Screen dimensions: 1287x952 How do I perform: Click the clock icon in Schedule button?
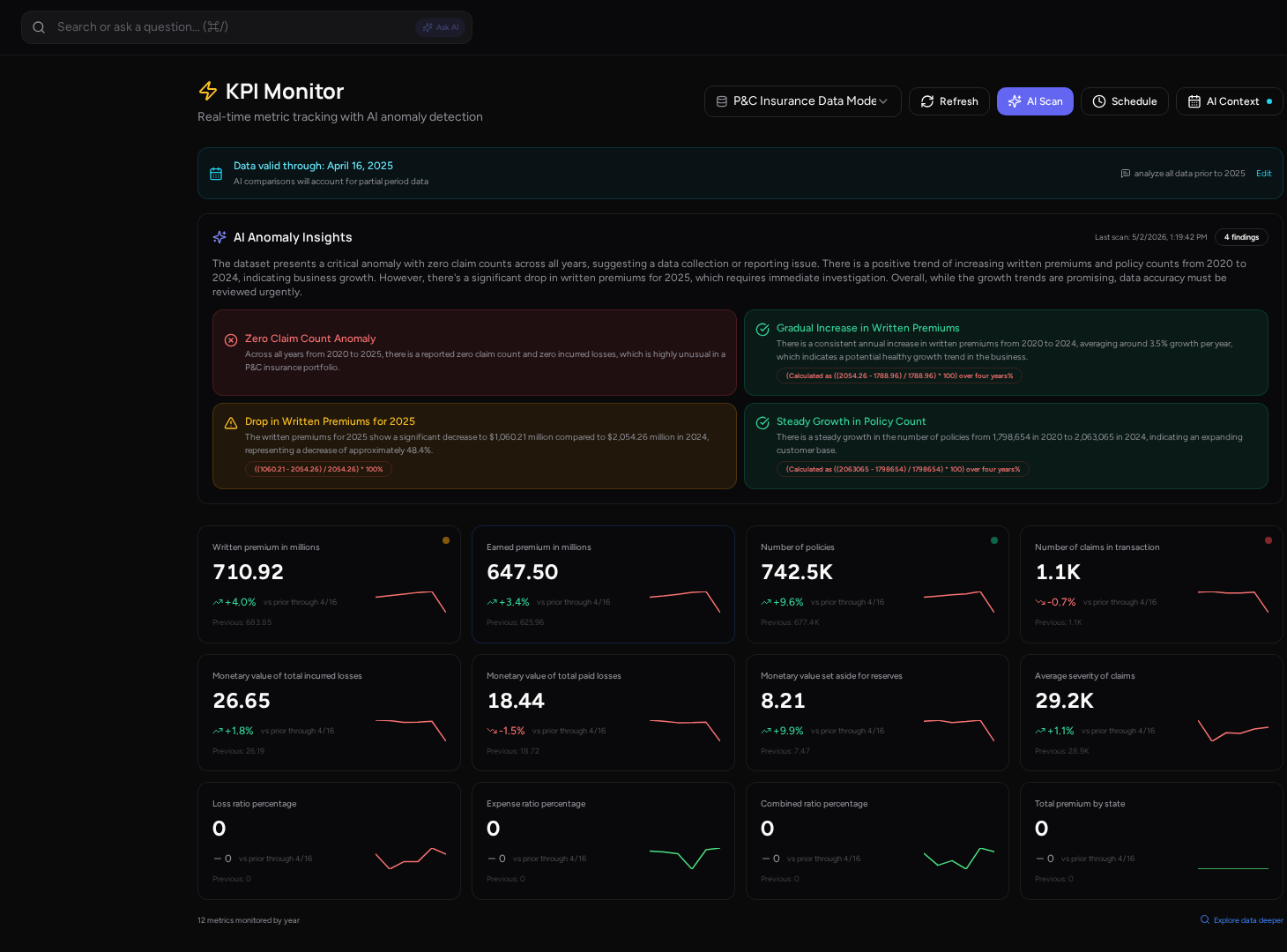[x=1099, y=101]
